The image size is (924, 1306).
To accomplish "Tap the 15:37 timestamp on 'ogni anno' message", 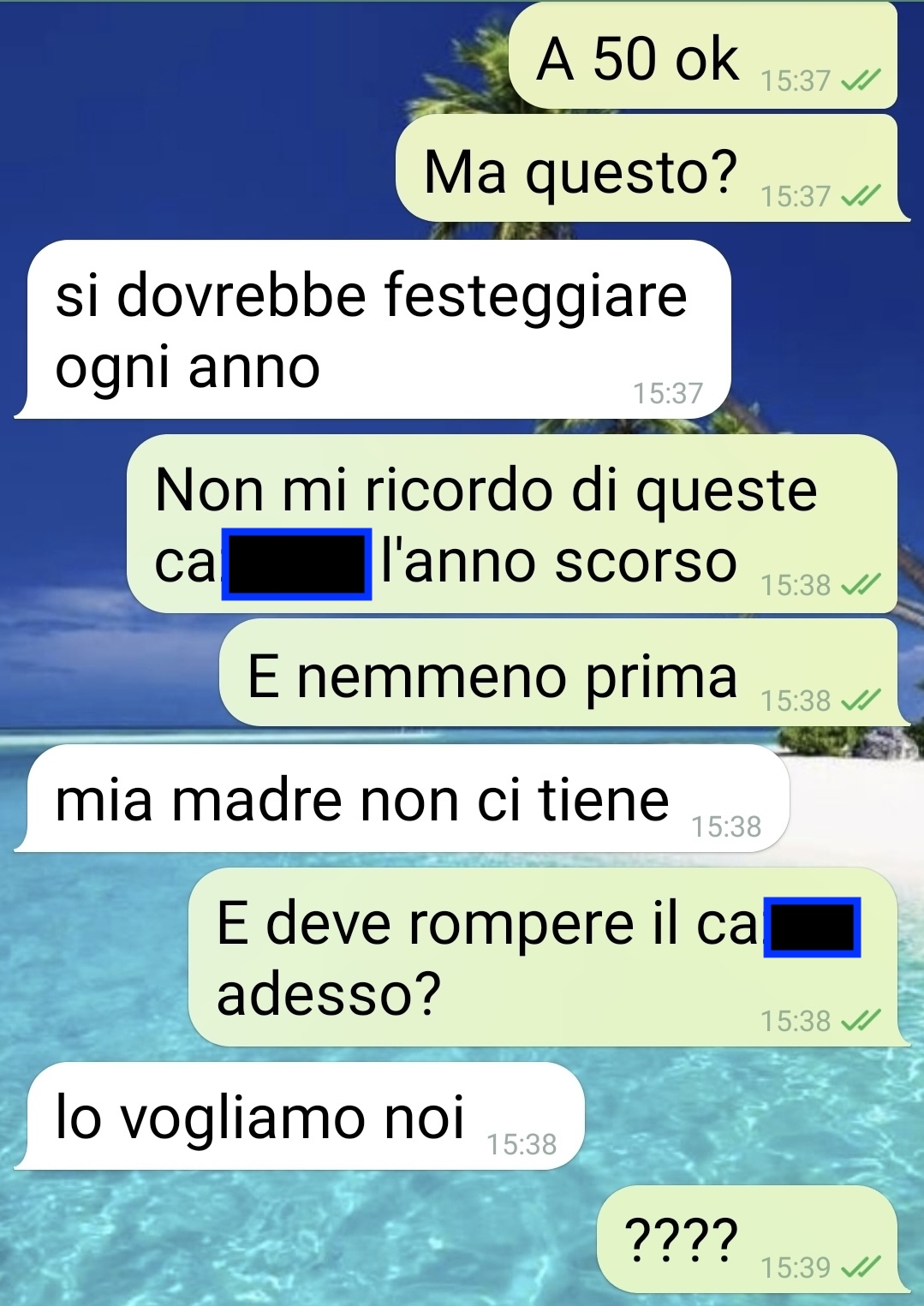I will pos(668,393).
